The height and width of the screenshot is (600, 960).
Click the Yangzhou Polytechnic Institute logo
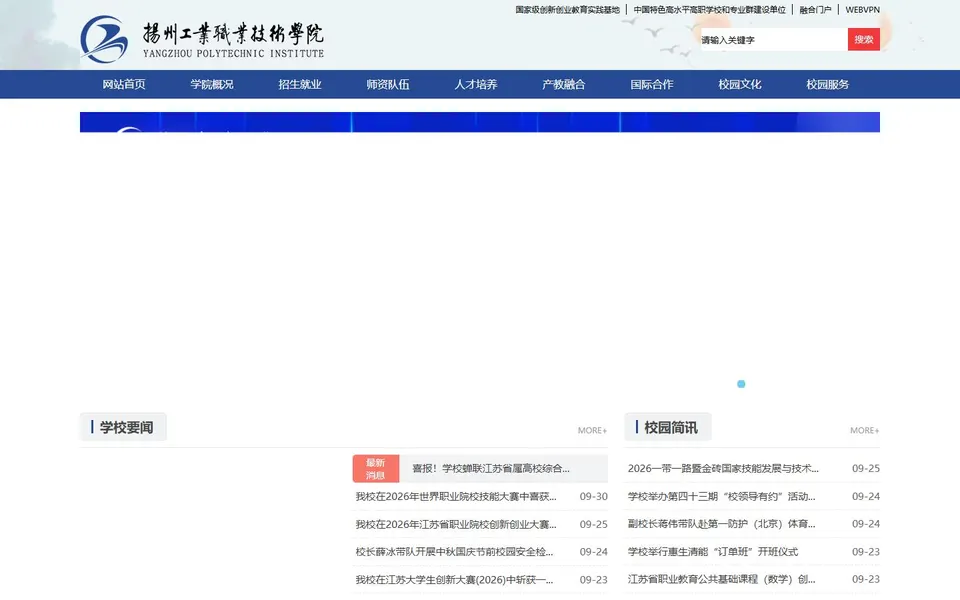pyautogui.click(x=202, y=39)
